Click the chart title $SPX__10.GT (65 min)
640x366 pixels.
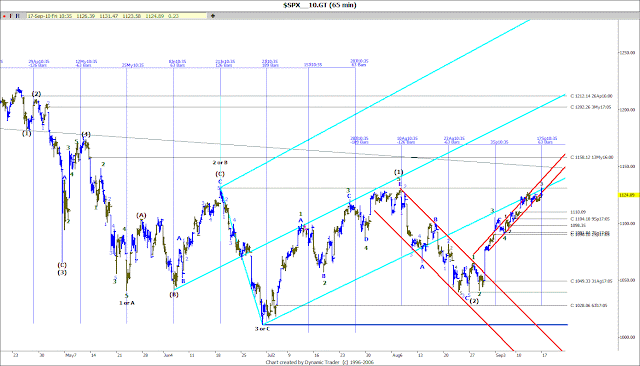tap(320, 5)
